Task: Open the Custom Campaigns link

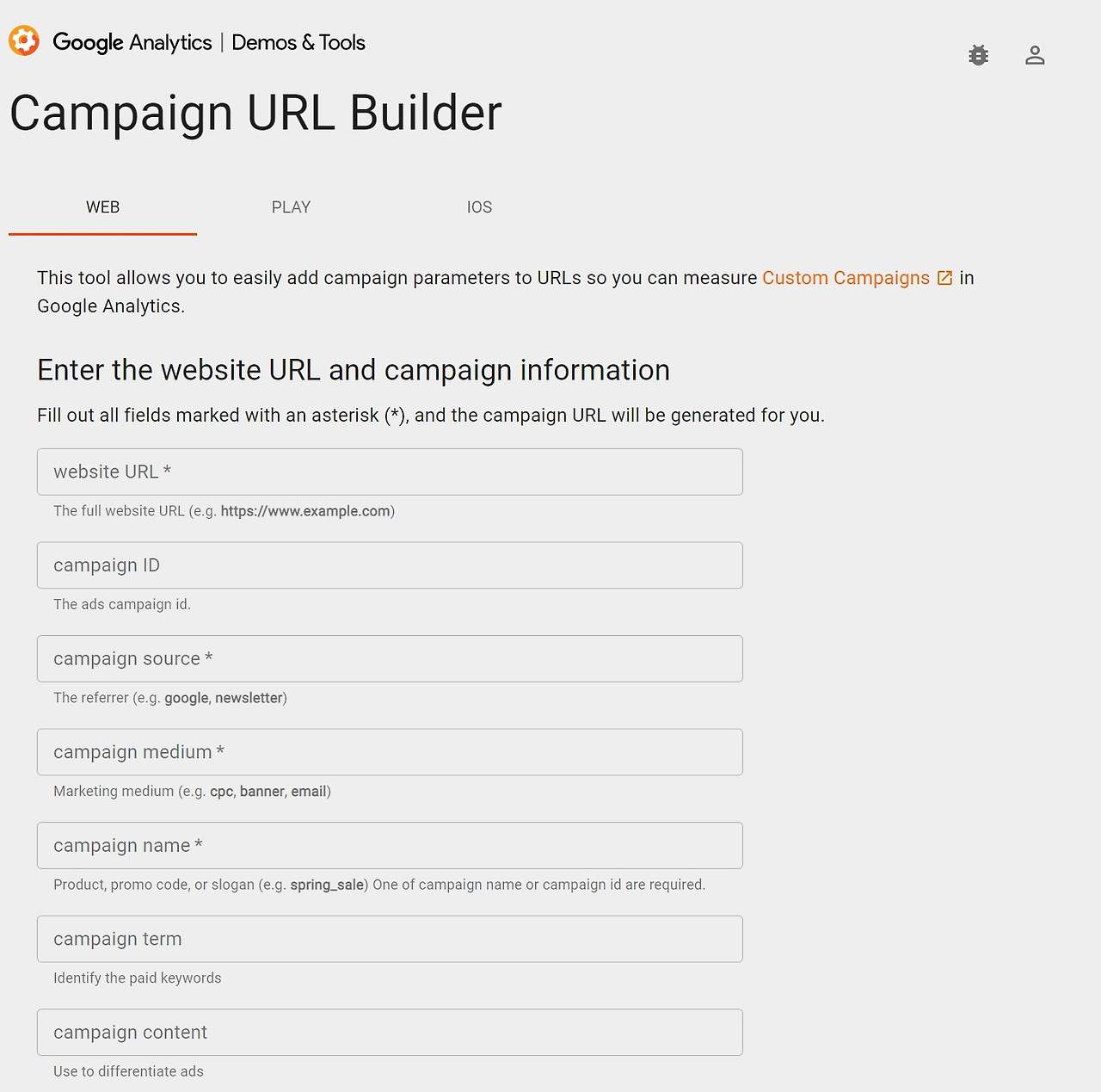Action: pos(846,278)
